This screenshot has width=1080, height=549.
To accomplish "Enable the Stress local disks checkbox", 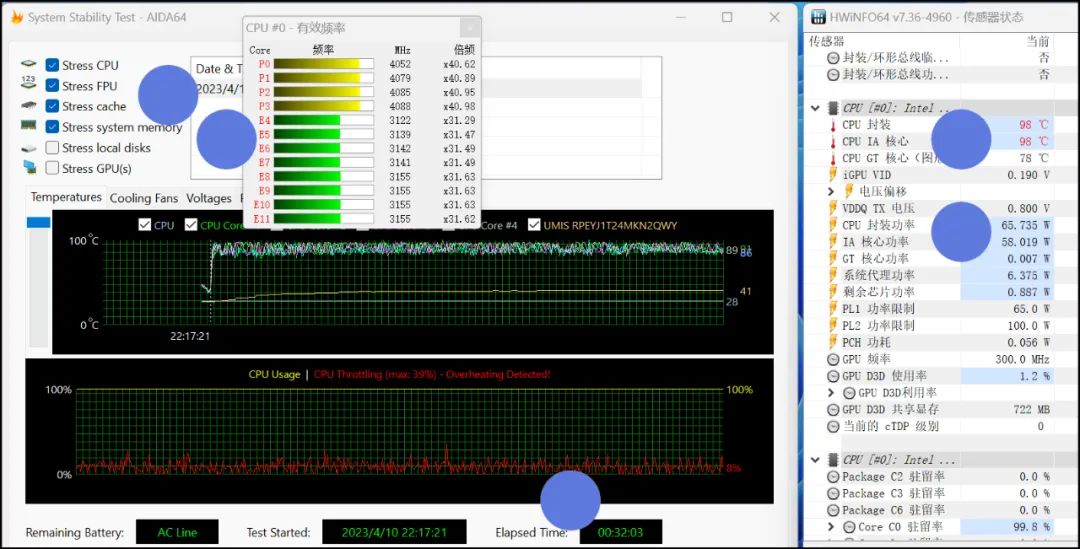I will pyautogui.click(x=52, y=148).
